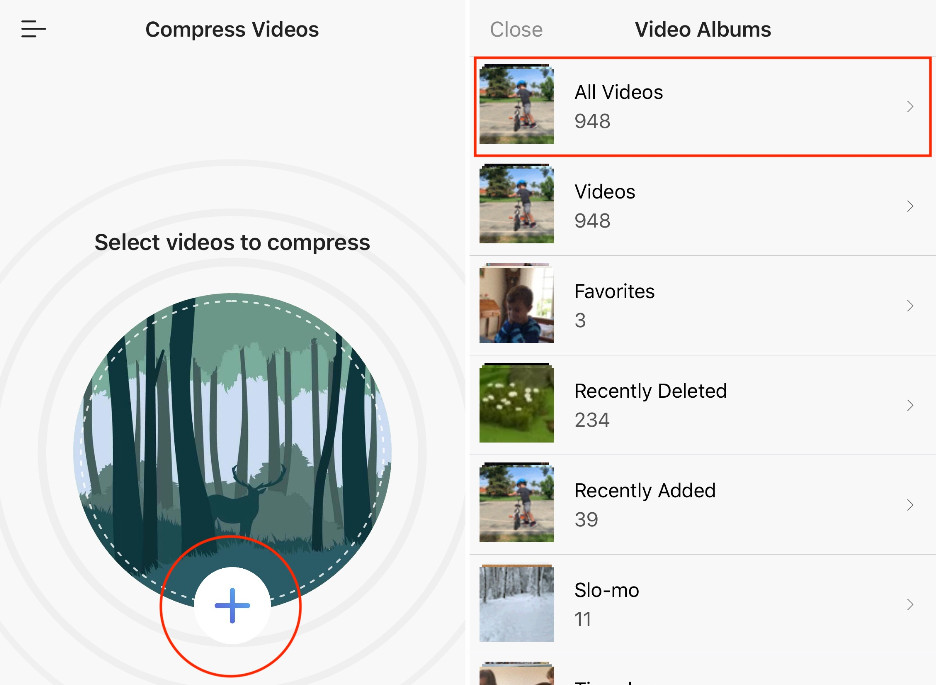Open the All Videos album
The height and width of the screenshot is (685, 936).
click(703, 107)
